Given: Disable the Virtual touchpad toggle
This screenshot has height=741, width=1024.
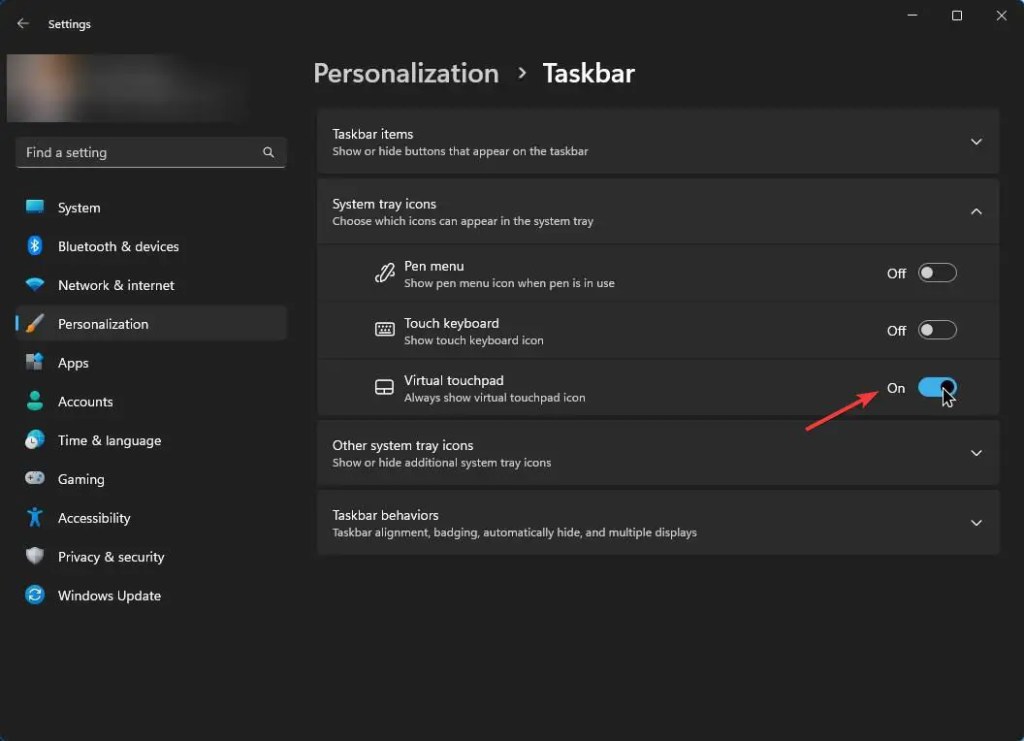Looking at the screenshot, I should 937,387.
